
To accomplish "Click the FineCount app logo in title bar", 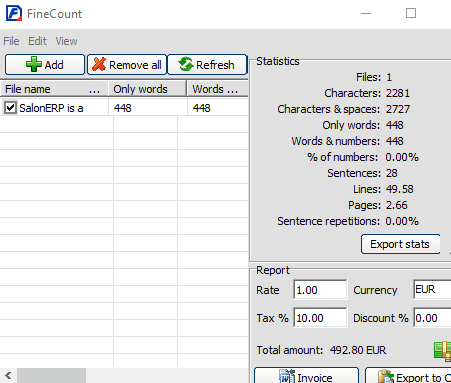I will pos(14,13).
